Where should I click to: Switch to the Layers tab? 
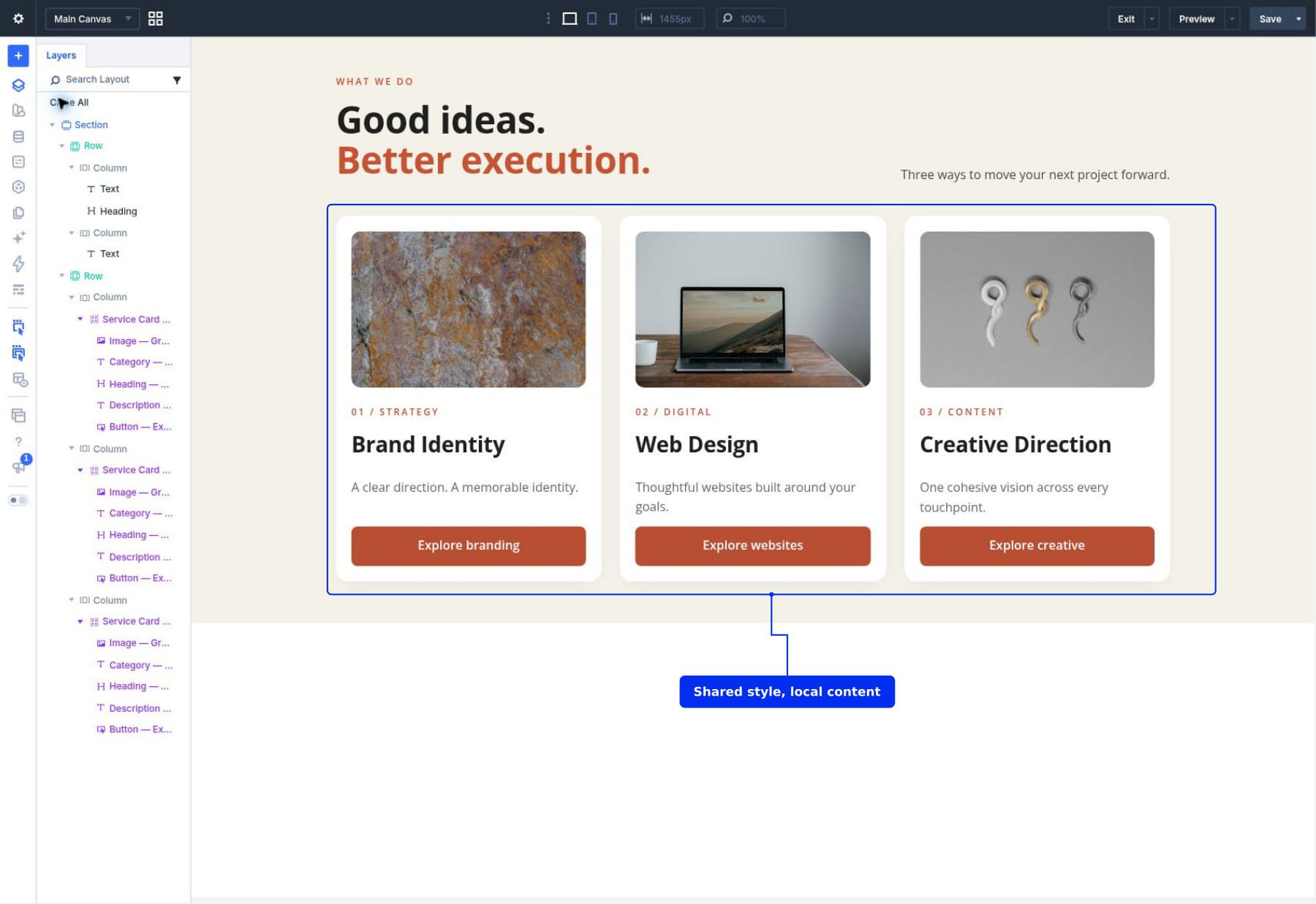[61, 56]
